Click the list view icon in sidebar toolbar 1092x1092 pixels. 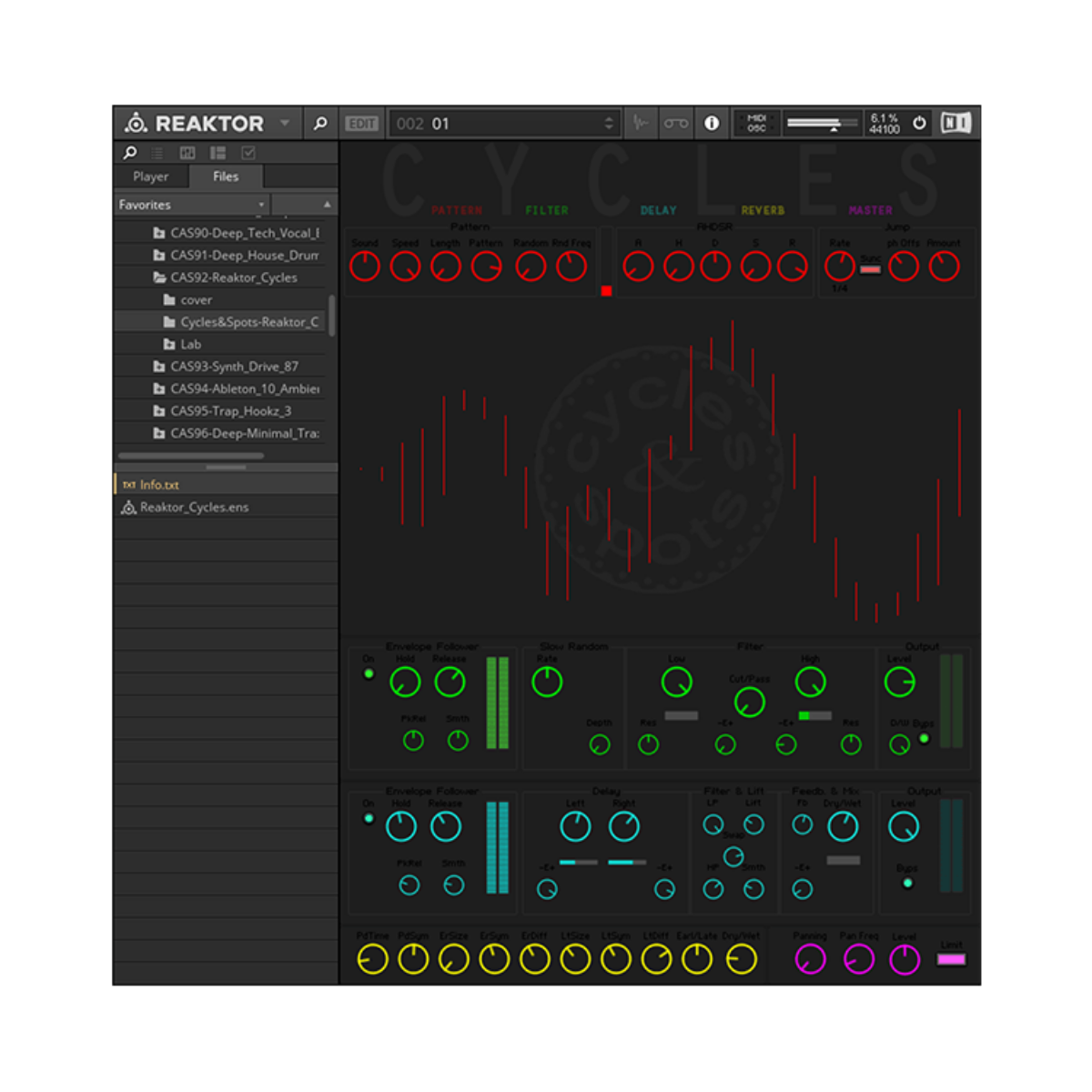[157, 152]
